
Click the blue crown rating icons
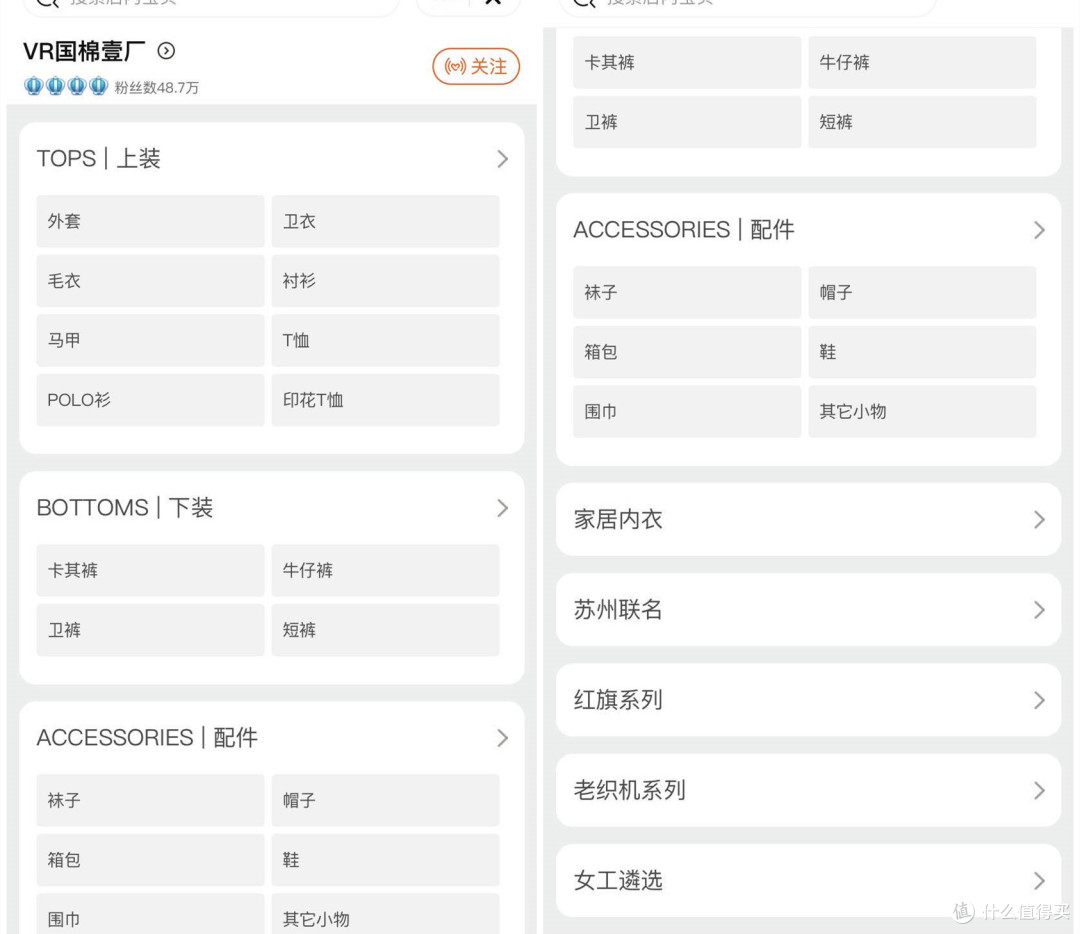coord(65,86)
